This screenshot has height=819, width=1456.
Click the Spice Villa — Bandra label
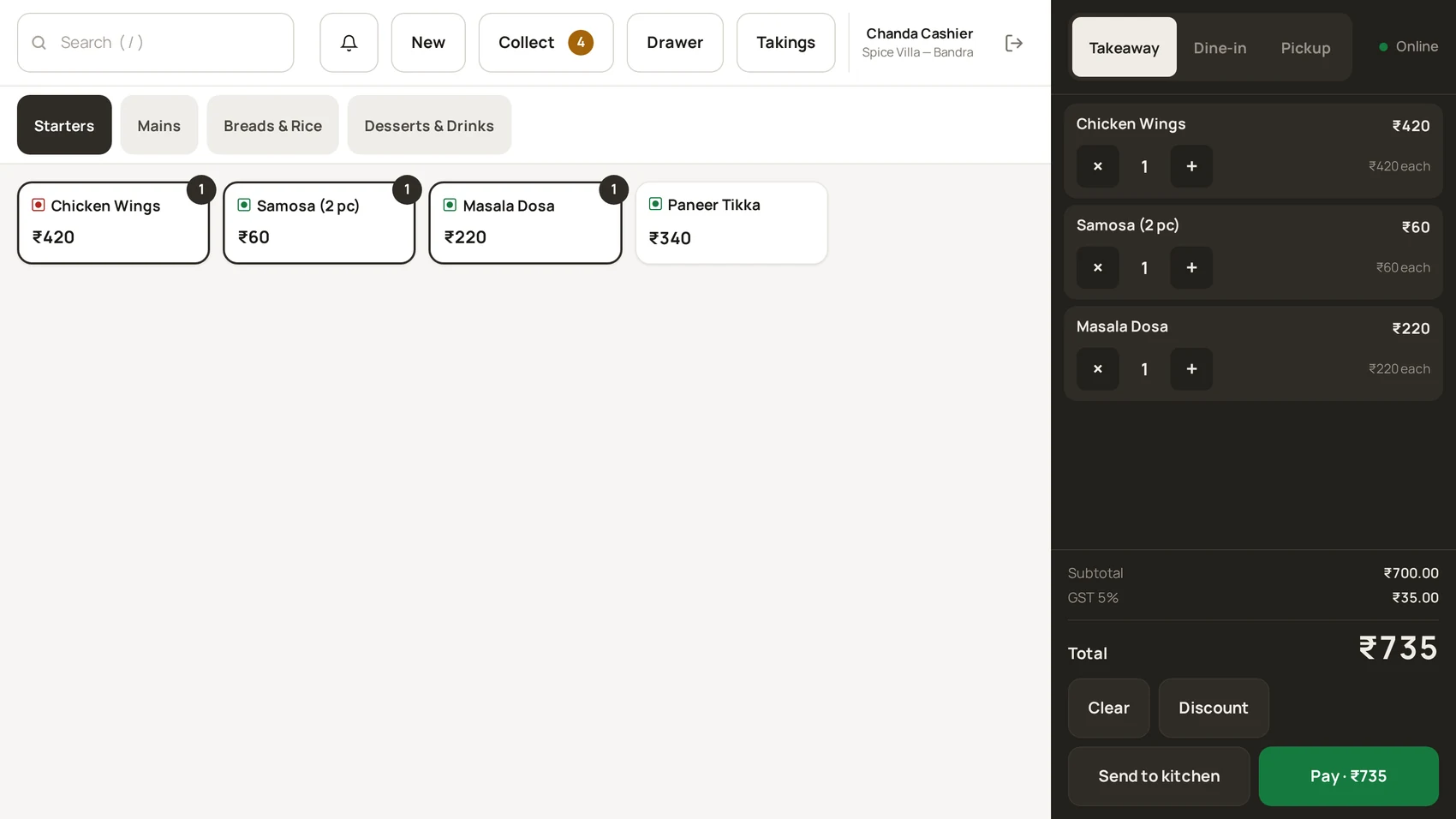click(917, 52)
